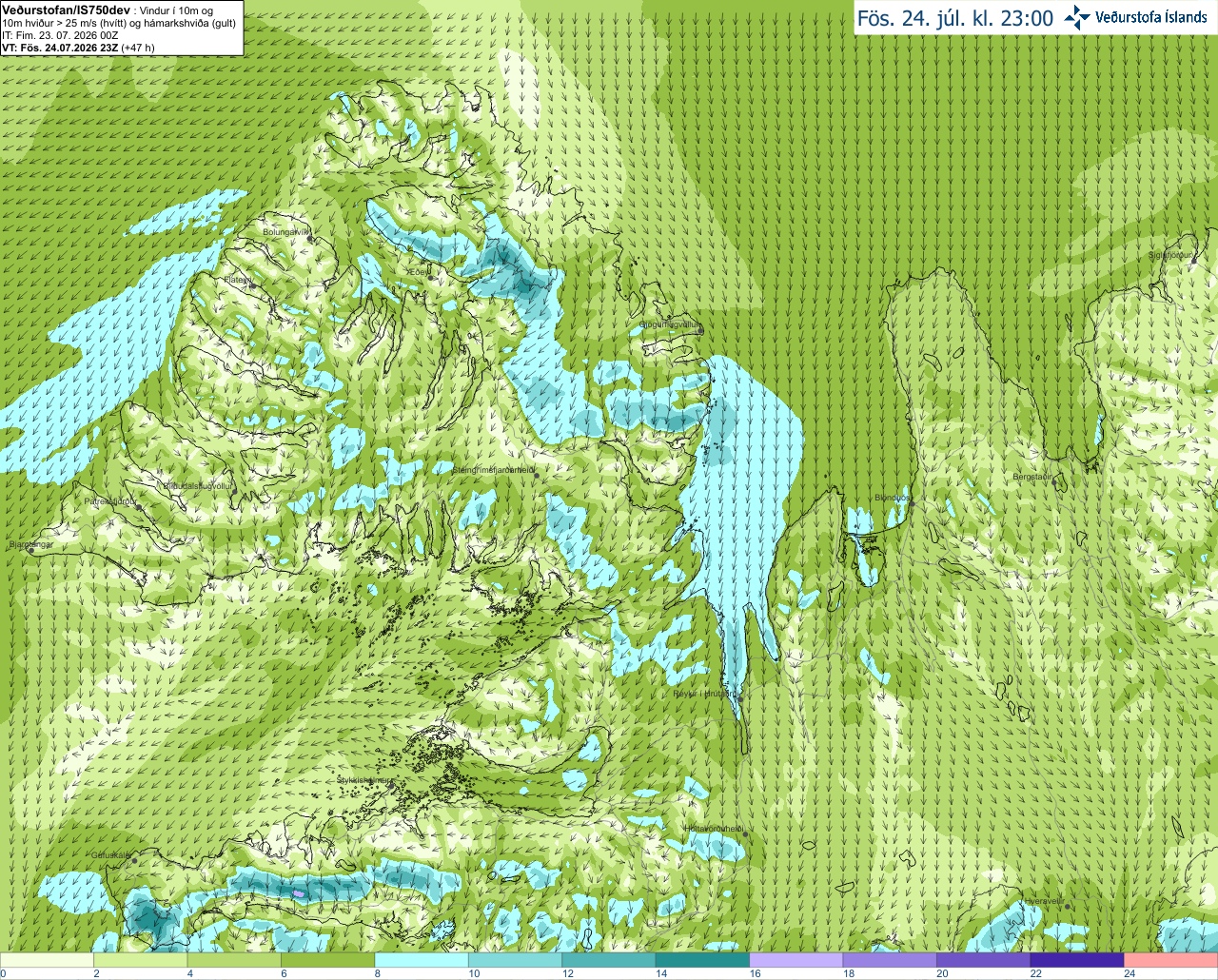The height and width of the screenshot is (980, 1218).
Task: Click the Steingrímsfjarðarheiði station label
Action: click(492, 470)
